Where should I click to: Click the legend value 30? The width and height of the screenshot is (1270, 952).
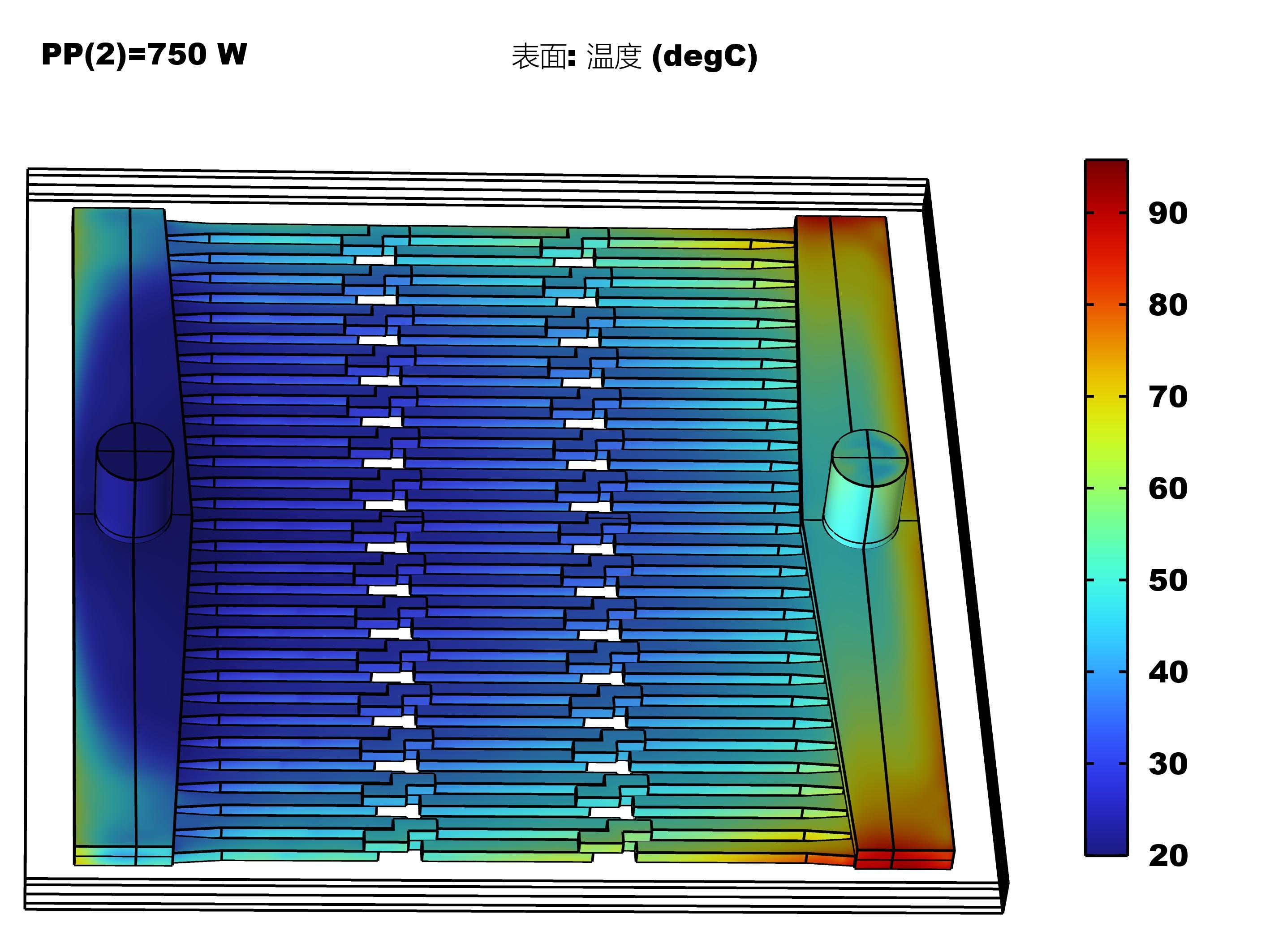coord(1168,764)
